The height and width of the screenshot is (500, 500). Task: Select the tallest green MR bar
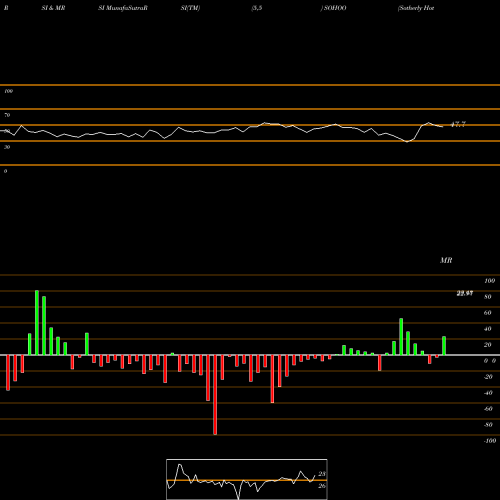(37, 323)
